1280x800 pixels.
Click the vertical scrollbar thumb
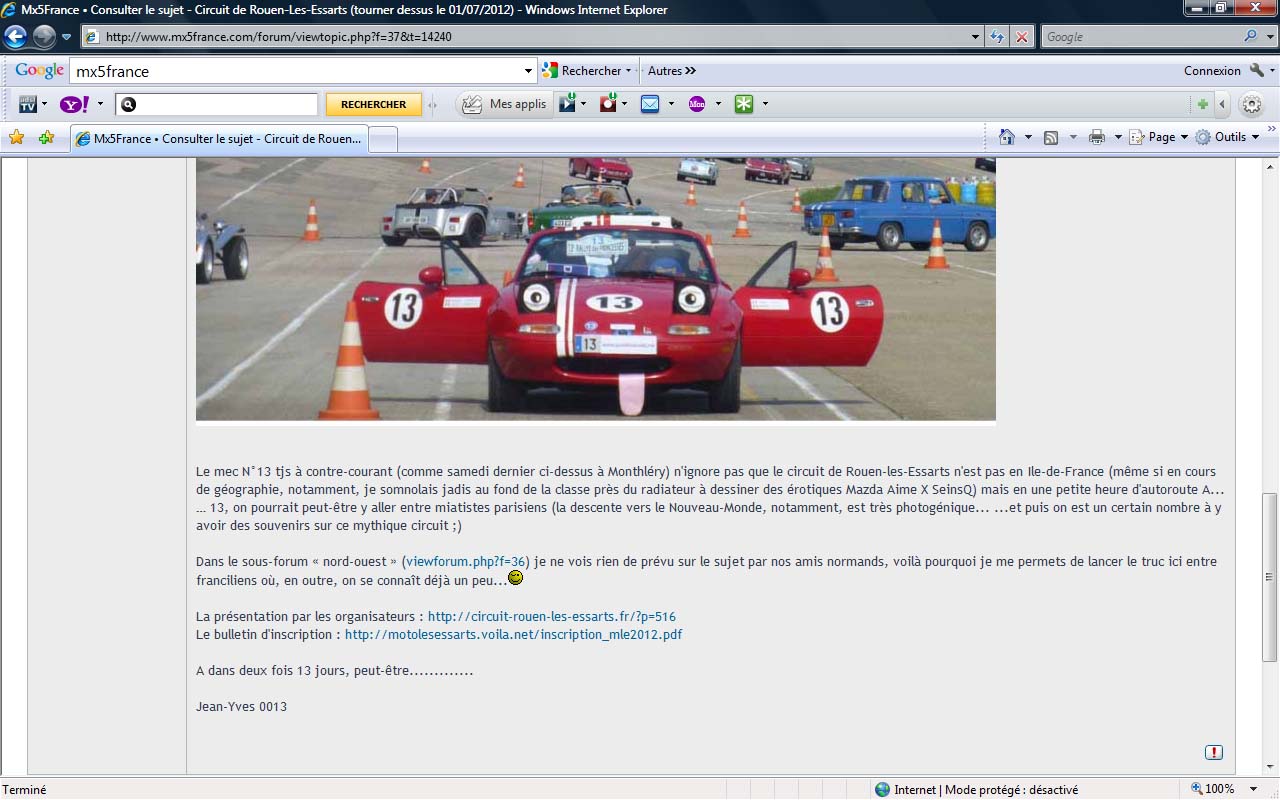click(1270, 577)
